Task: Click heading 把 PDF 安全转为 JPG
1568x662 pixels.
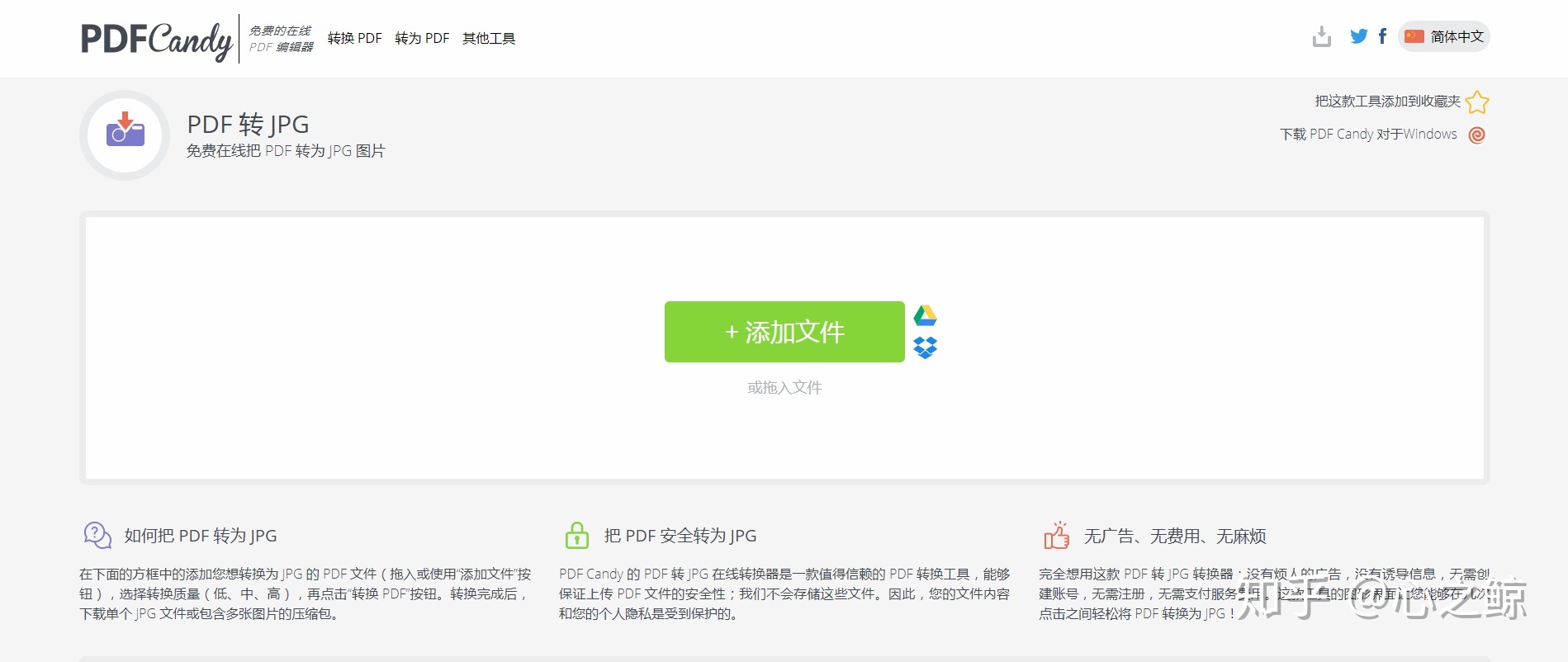Action: [680, 536]
